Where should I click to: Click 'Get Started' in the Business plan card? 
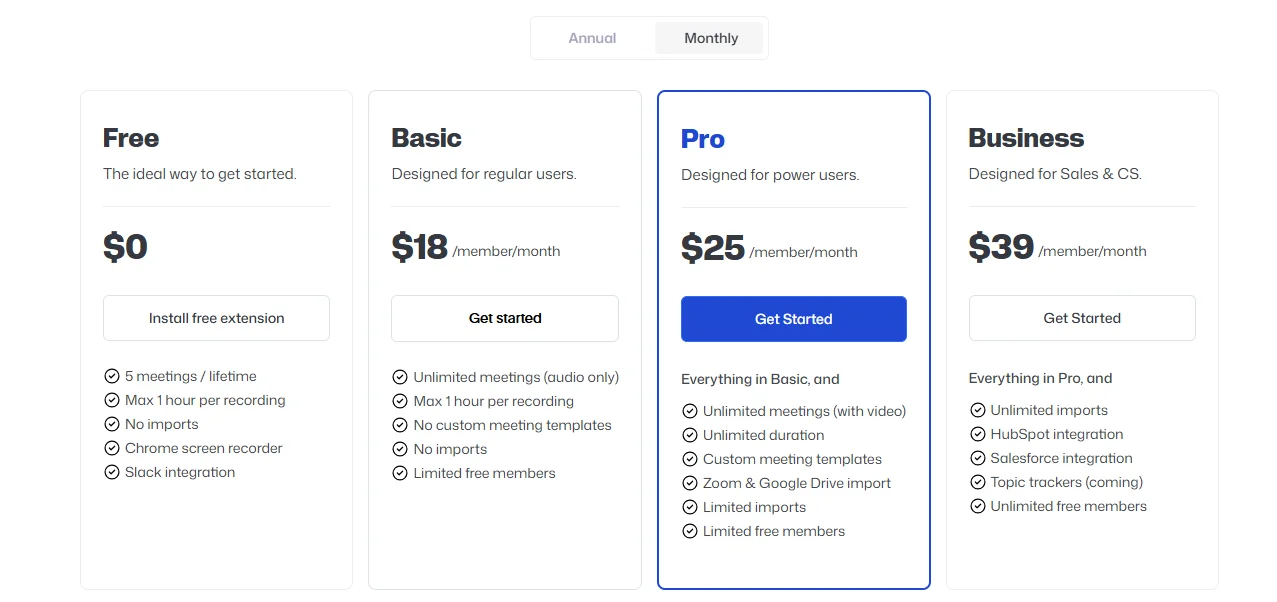(x=1081, y=318)
